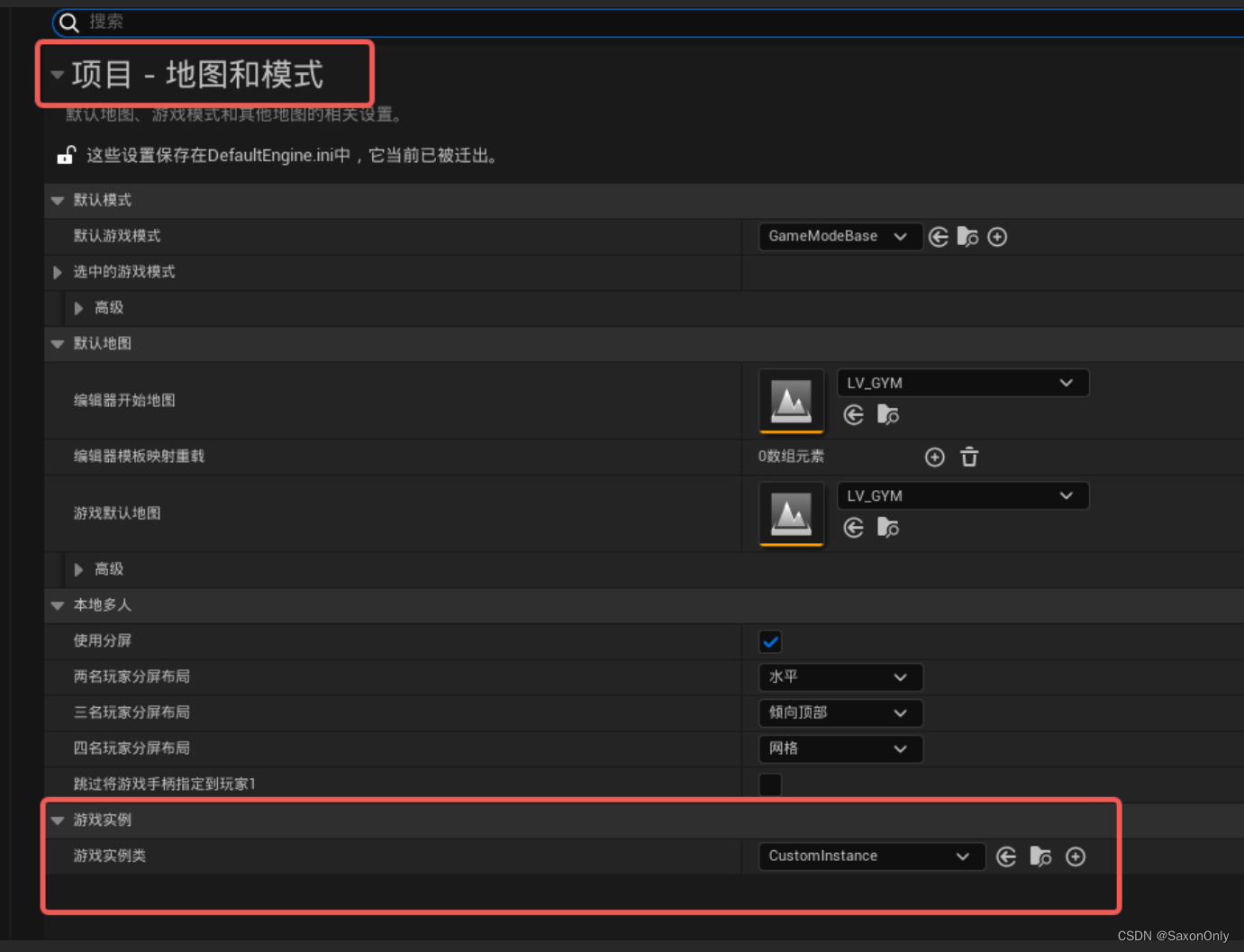1244x952 pixels.
Task: Browse to editor startup map asset
Action: coord(888,414)
